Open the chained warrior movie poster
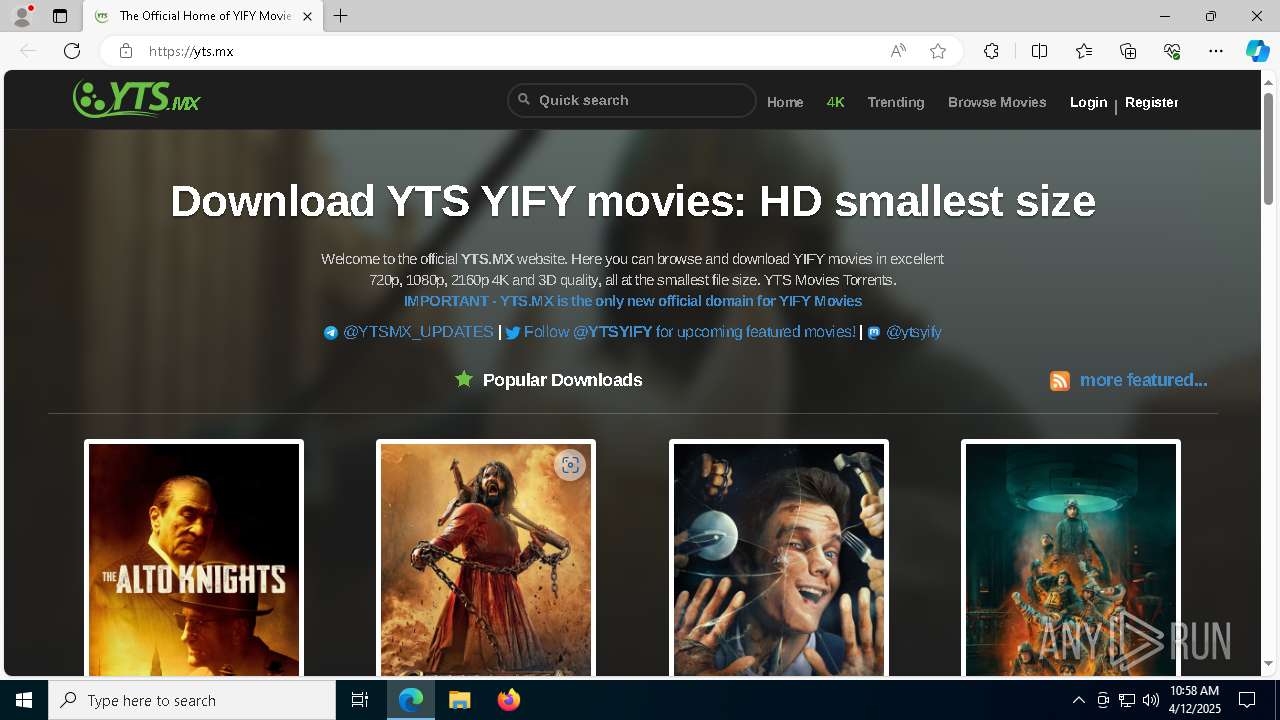The image size is (1280, 720). [x=486, y=558]
